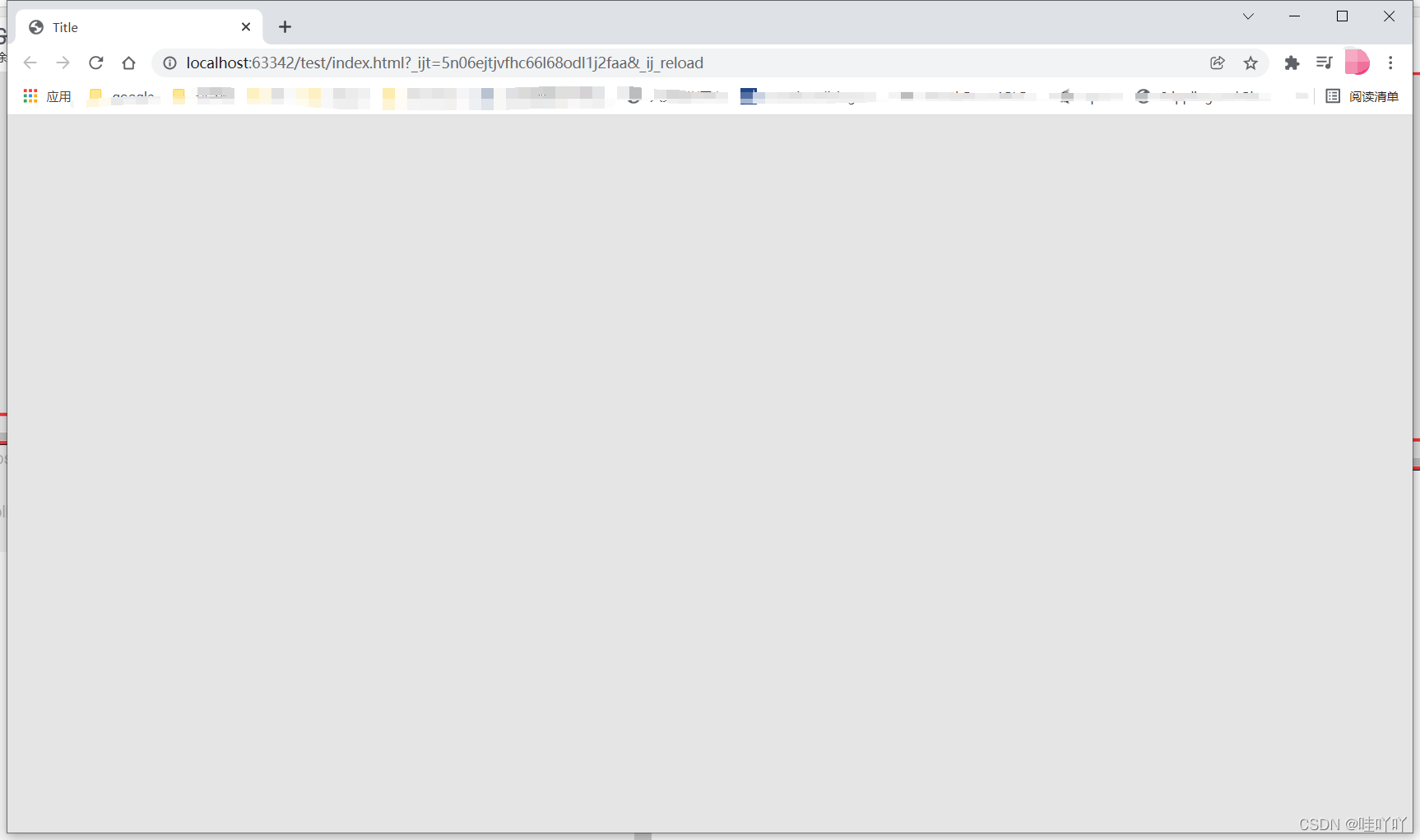Close the Title tab
The height and width of the screenshot is (840, 1420).
[246, 27]
